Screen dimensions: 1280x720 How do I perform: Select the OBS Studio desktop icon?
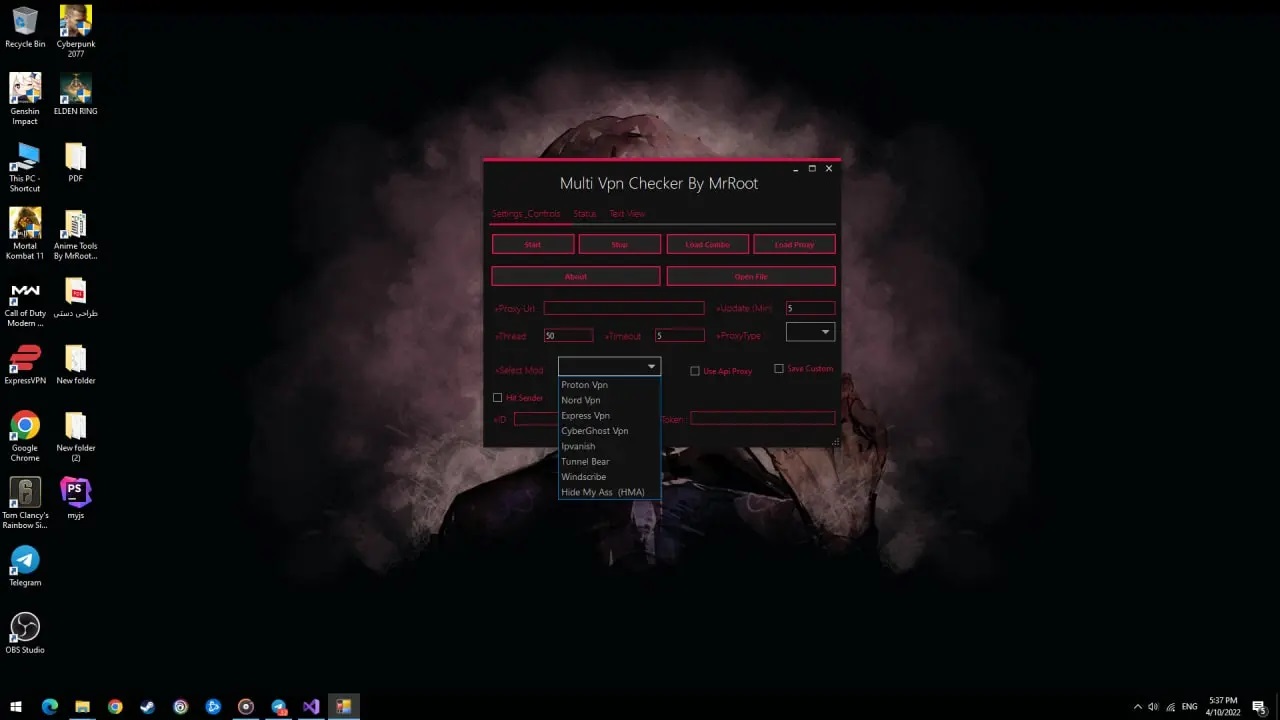25,633
